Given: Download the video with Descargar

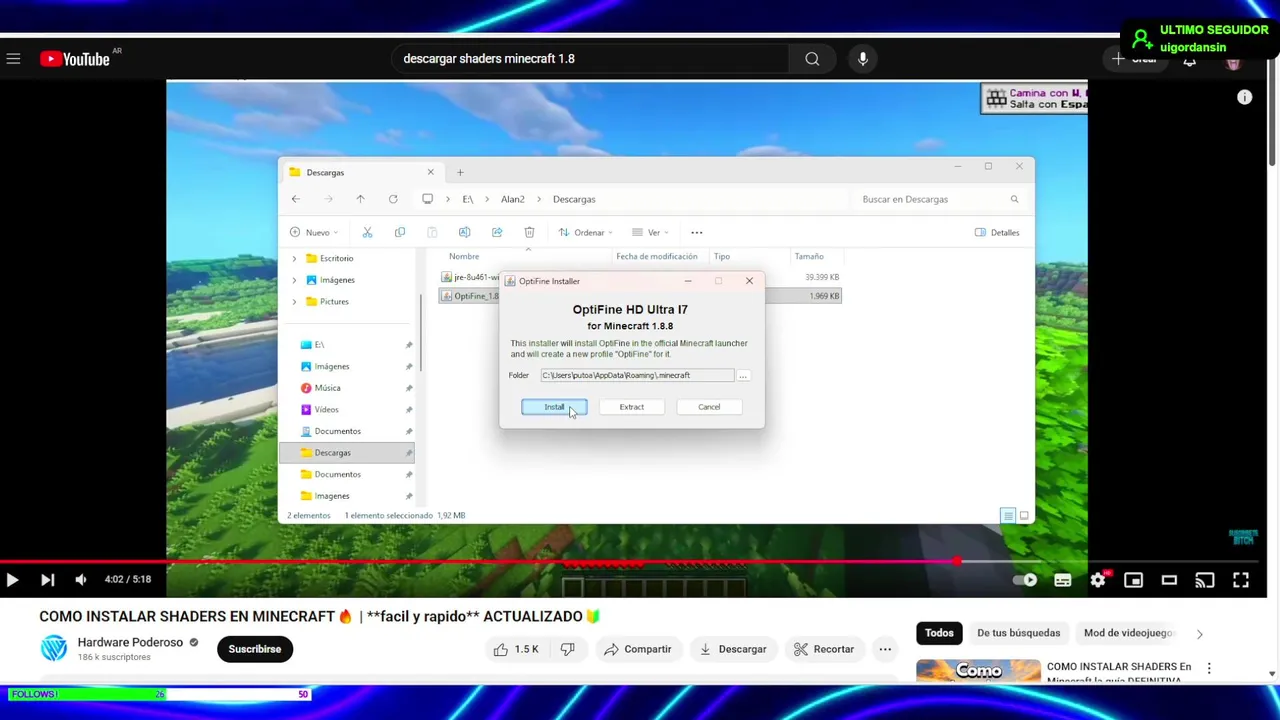Looking at the screenshot, I should click(x=733, y=649).
